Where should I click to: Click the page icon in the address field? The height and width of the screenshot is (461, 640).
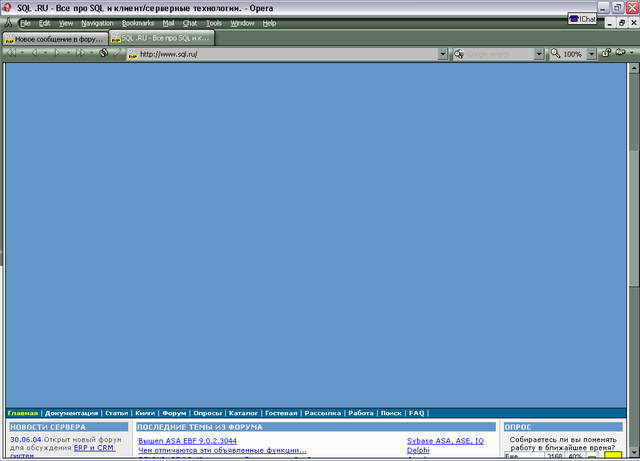coord(131,54)
